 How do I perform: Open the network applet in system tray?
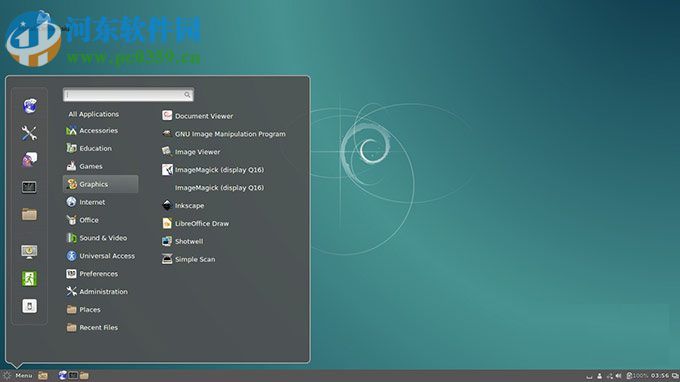pyautogui.click(x=610, y=376)
